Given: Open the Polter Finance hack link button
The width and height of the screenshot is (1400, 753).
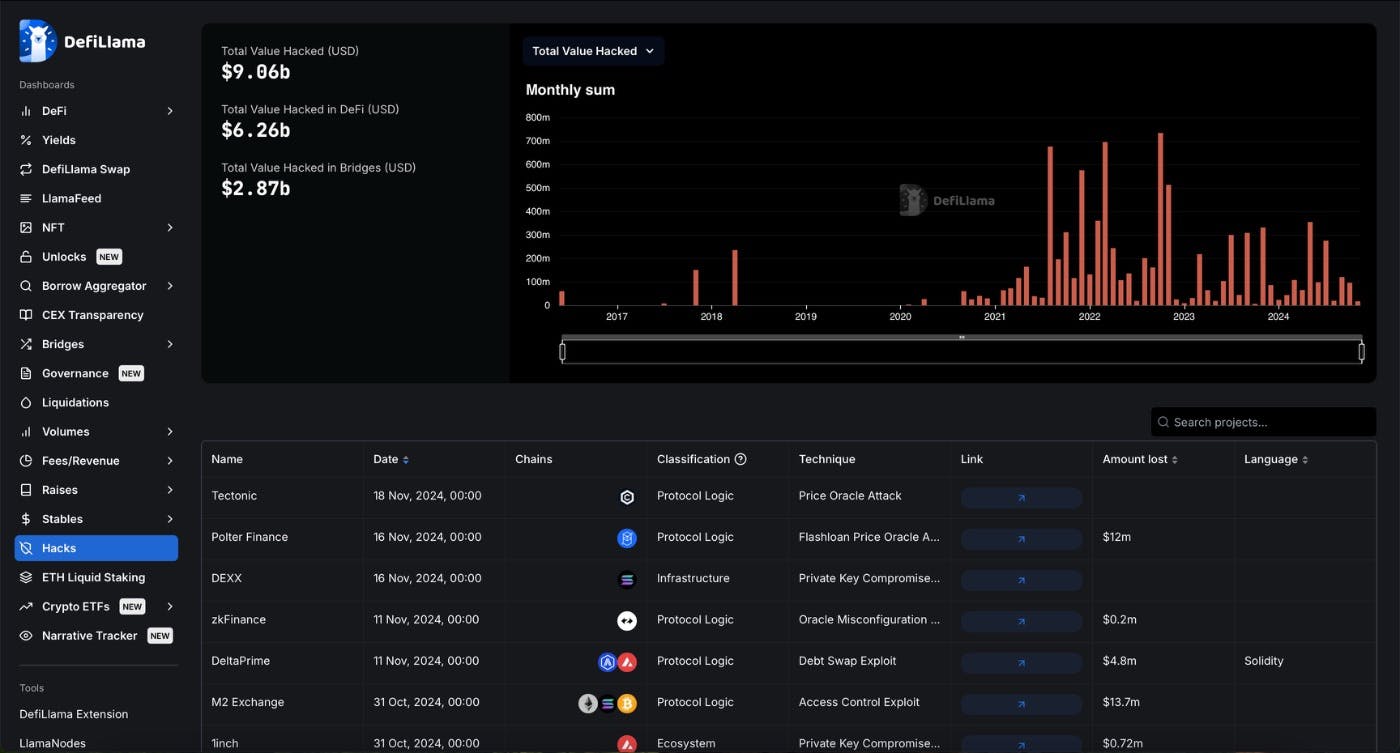Looking at the screenshot, I should pyautogui.click(x=1021, y=539).
